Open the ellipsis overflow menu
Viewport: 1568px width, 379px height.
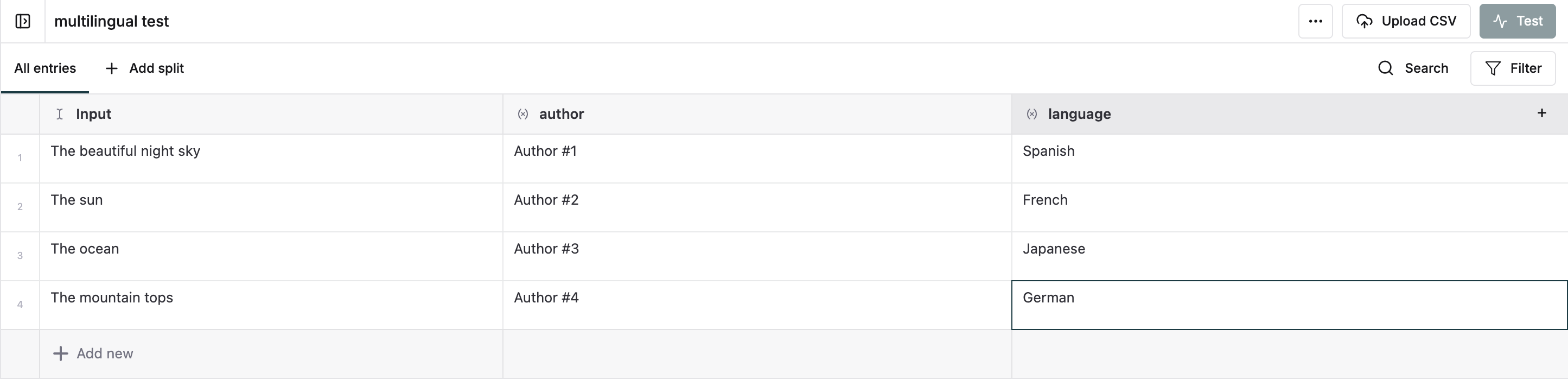1315,21
